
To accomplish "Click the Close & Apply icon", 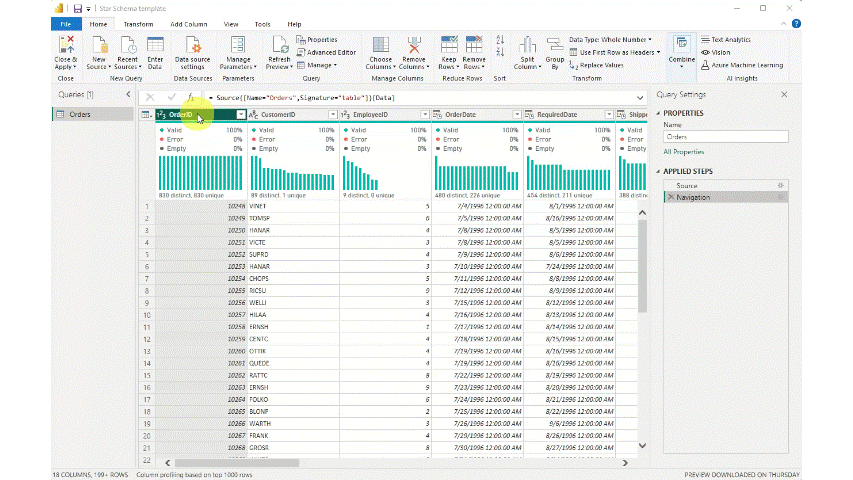I will coord(66,45).
